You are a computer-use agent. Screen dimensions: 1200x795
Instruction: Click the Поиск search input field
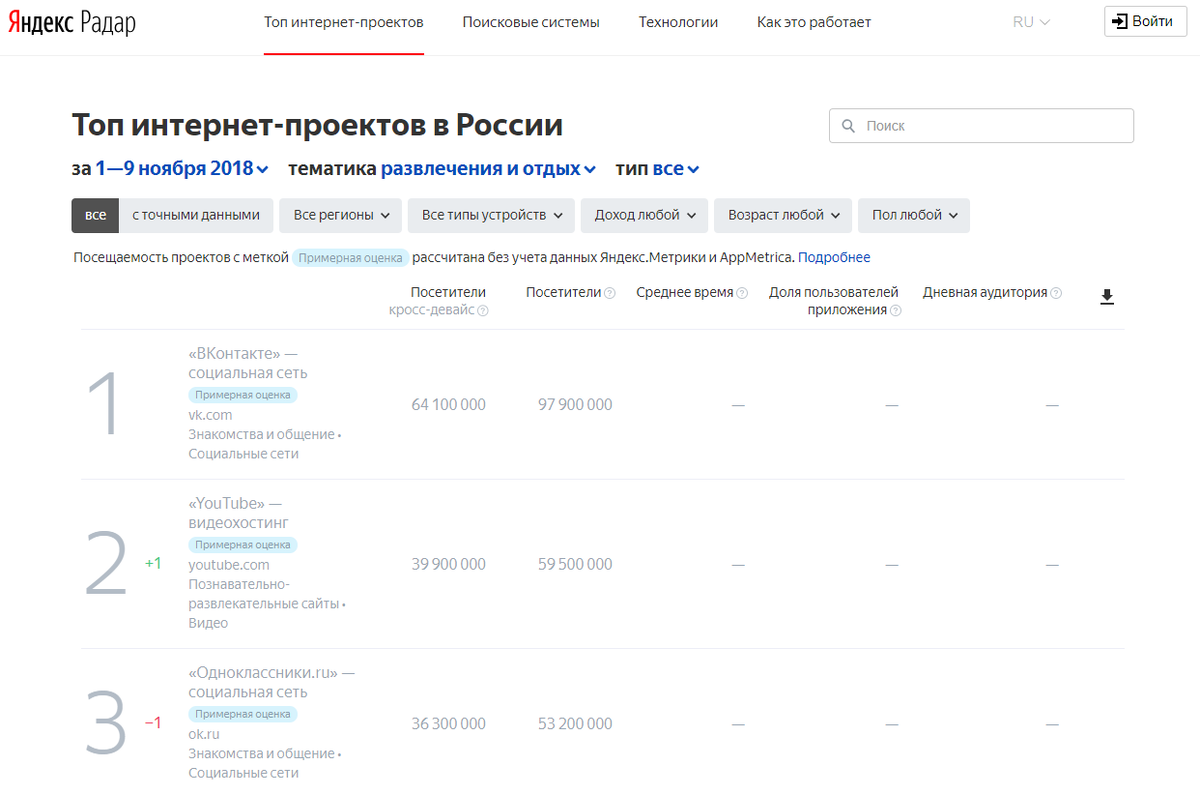(x=981, y=126)
